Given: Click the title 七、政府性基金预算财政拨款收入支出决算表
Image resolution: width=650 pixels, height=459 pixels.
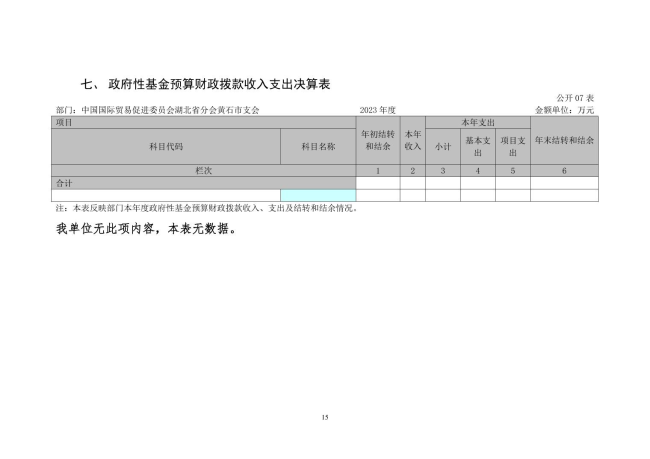Looking at the screenshot, I should (x=205, y=85).
